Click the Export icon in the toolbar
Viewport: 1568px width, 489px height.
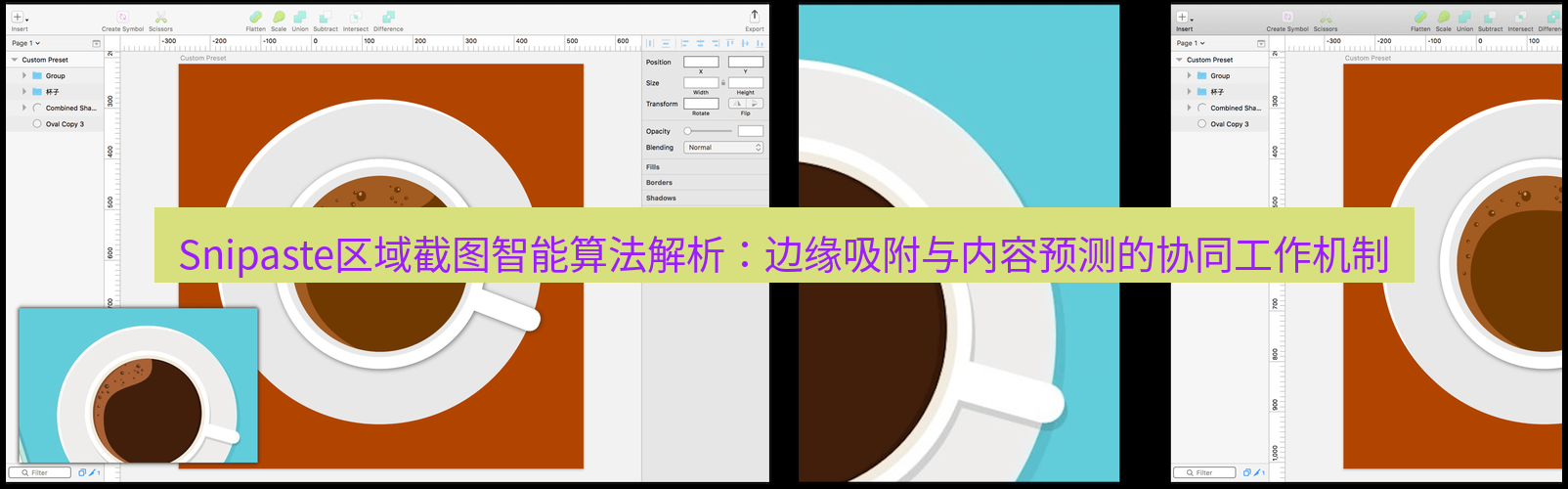(755, 16)
